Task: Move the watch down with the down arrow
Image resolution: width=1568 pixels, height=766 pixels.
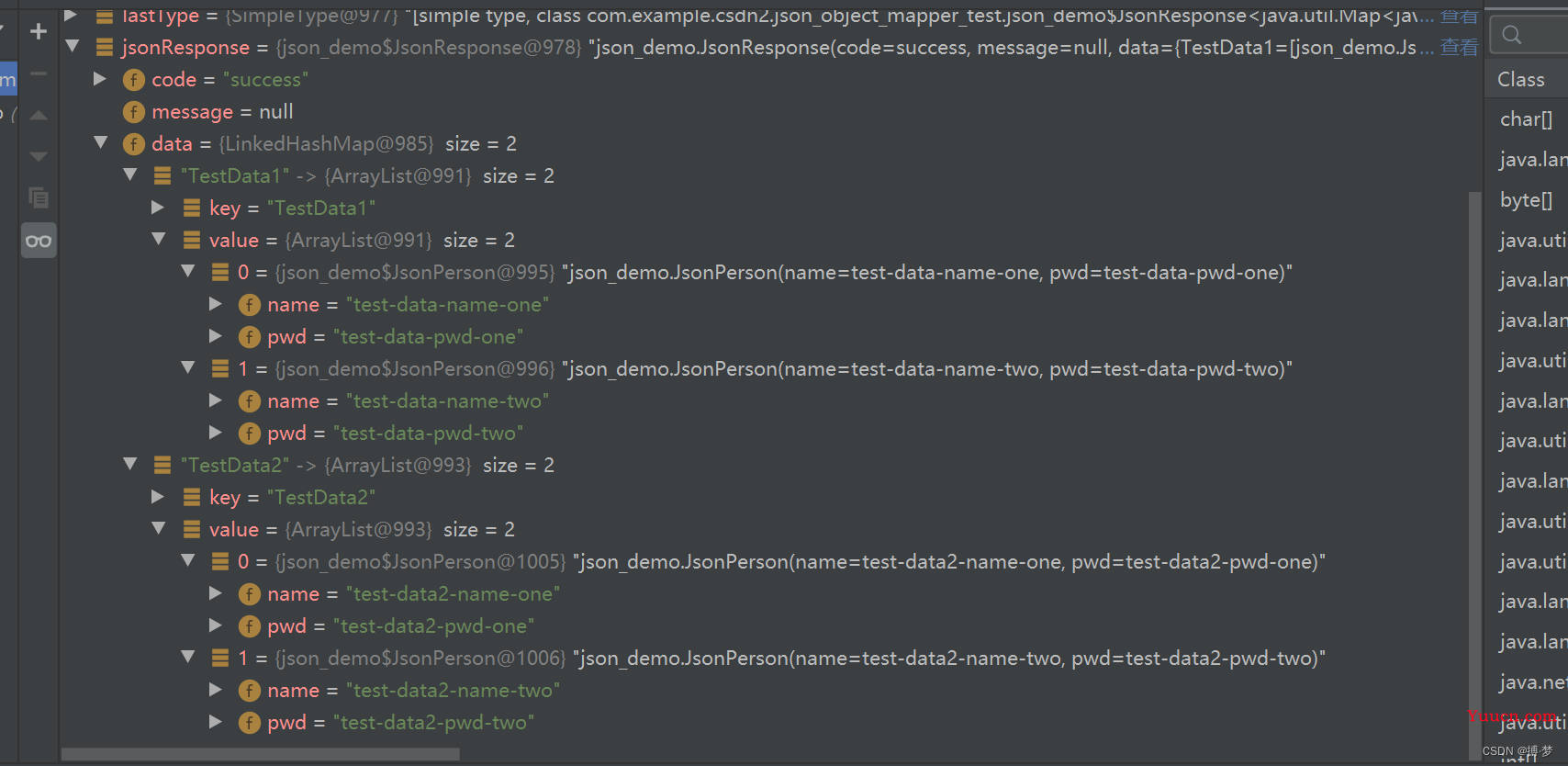Action: pos(39,157)
